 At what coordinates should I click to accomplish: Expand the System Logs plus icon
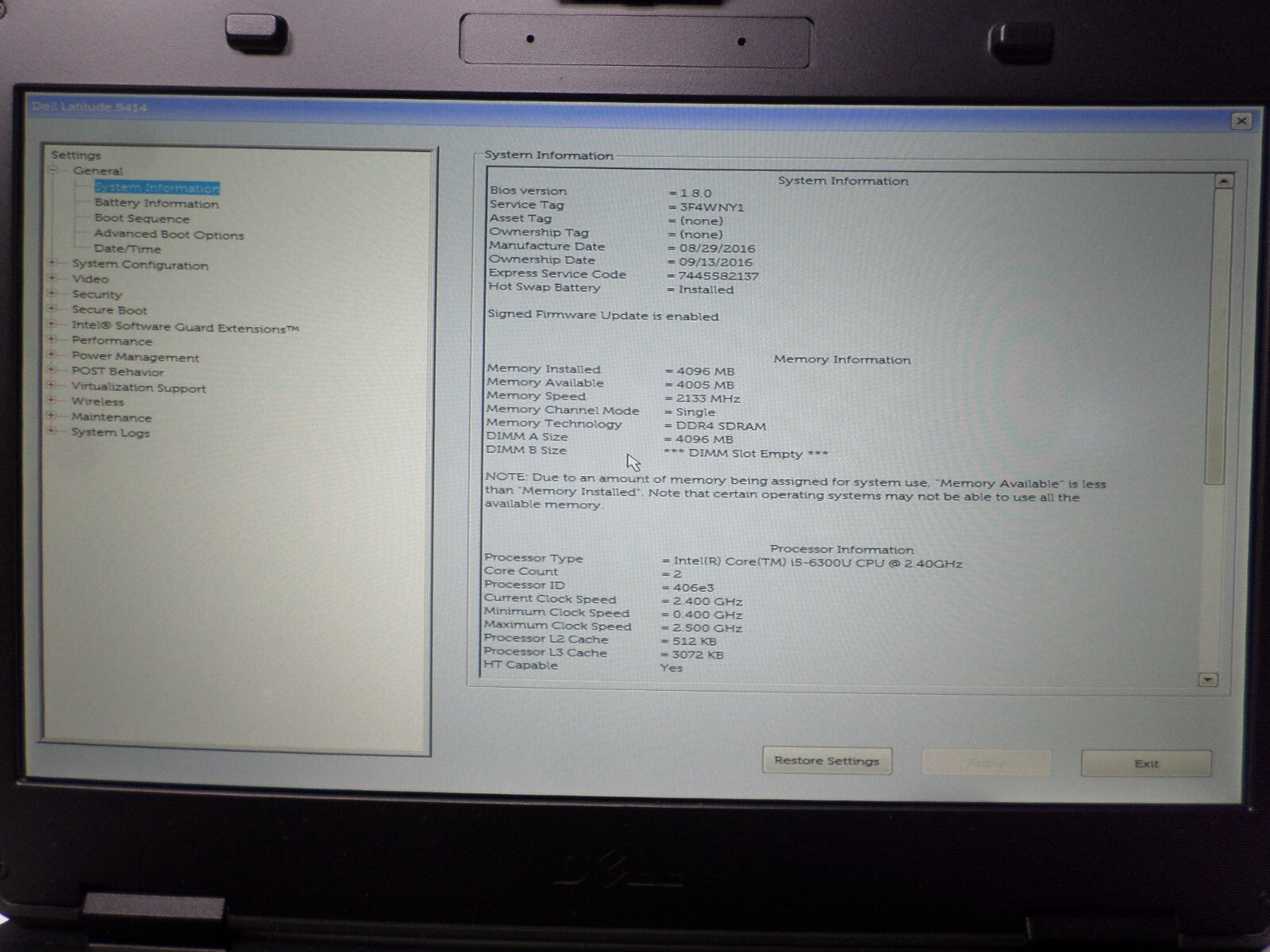[x=52, y=432]
